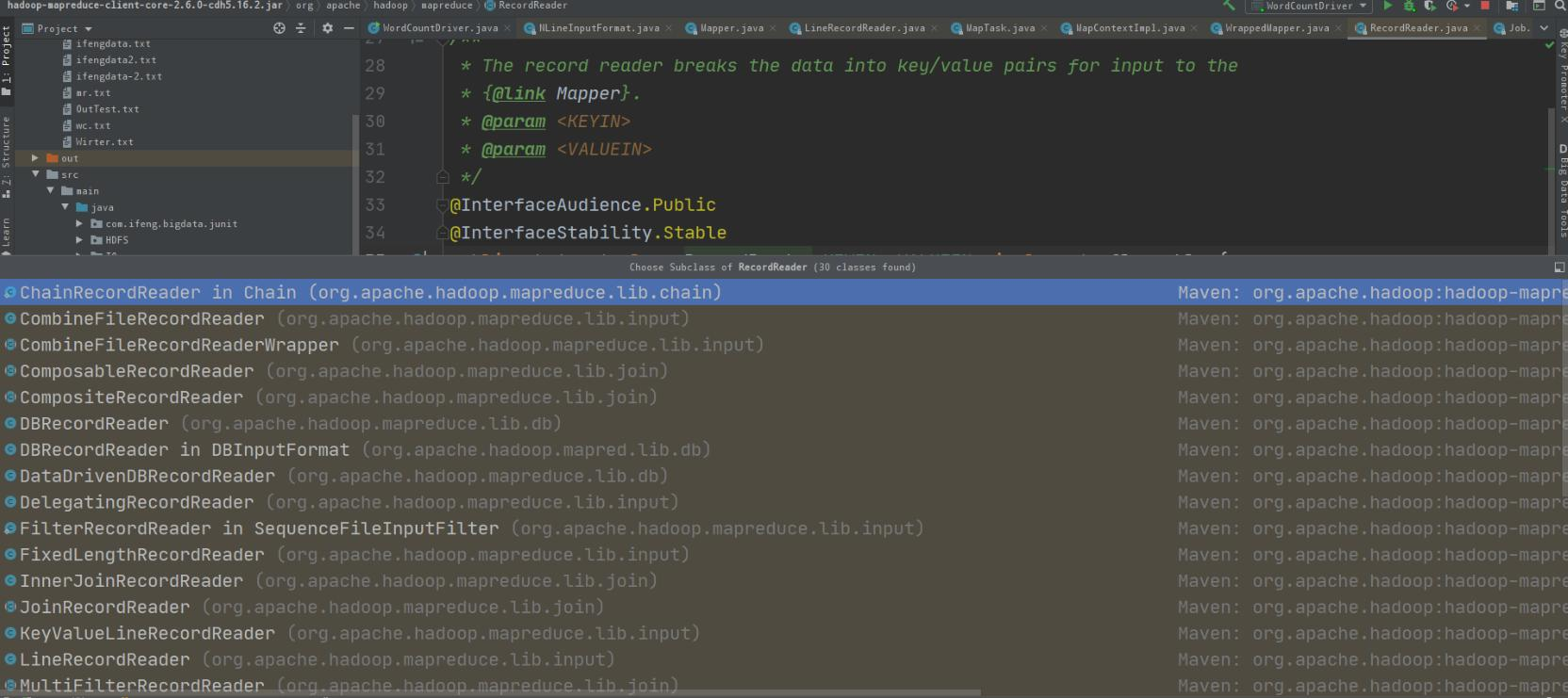
Task: Open the profiler run options arrow
Action: tap(1467, 6)
